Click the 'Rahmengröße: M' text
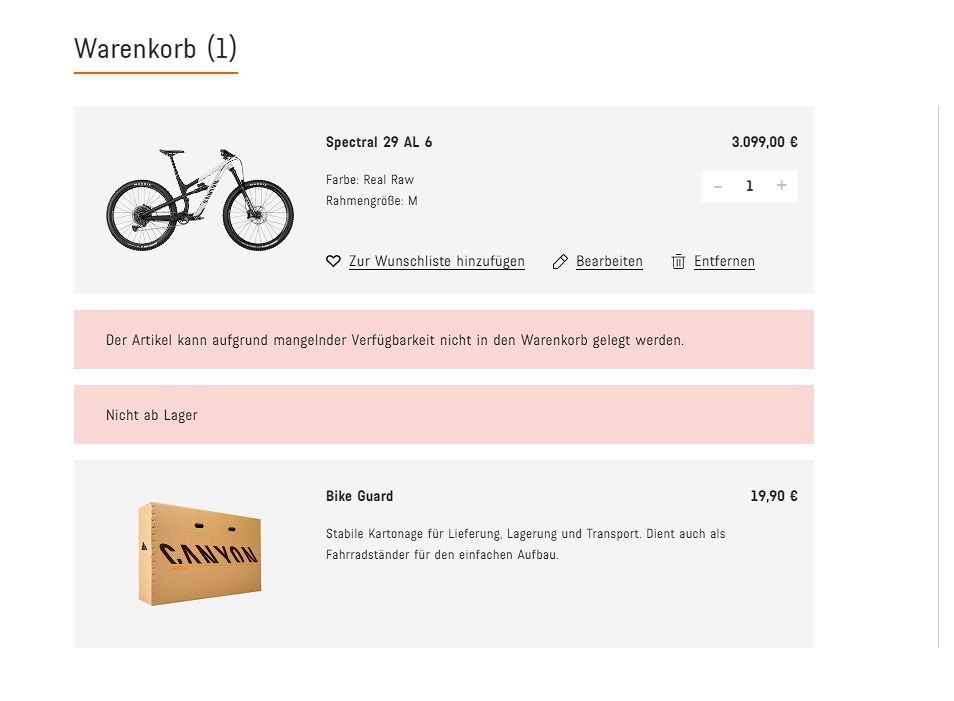Image resolution: width=954 pixels, height=701 pixels. (x=372, y=201)
